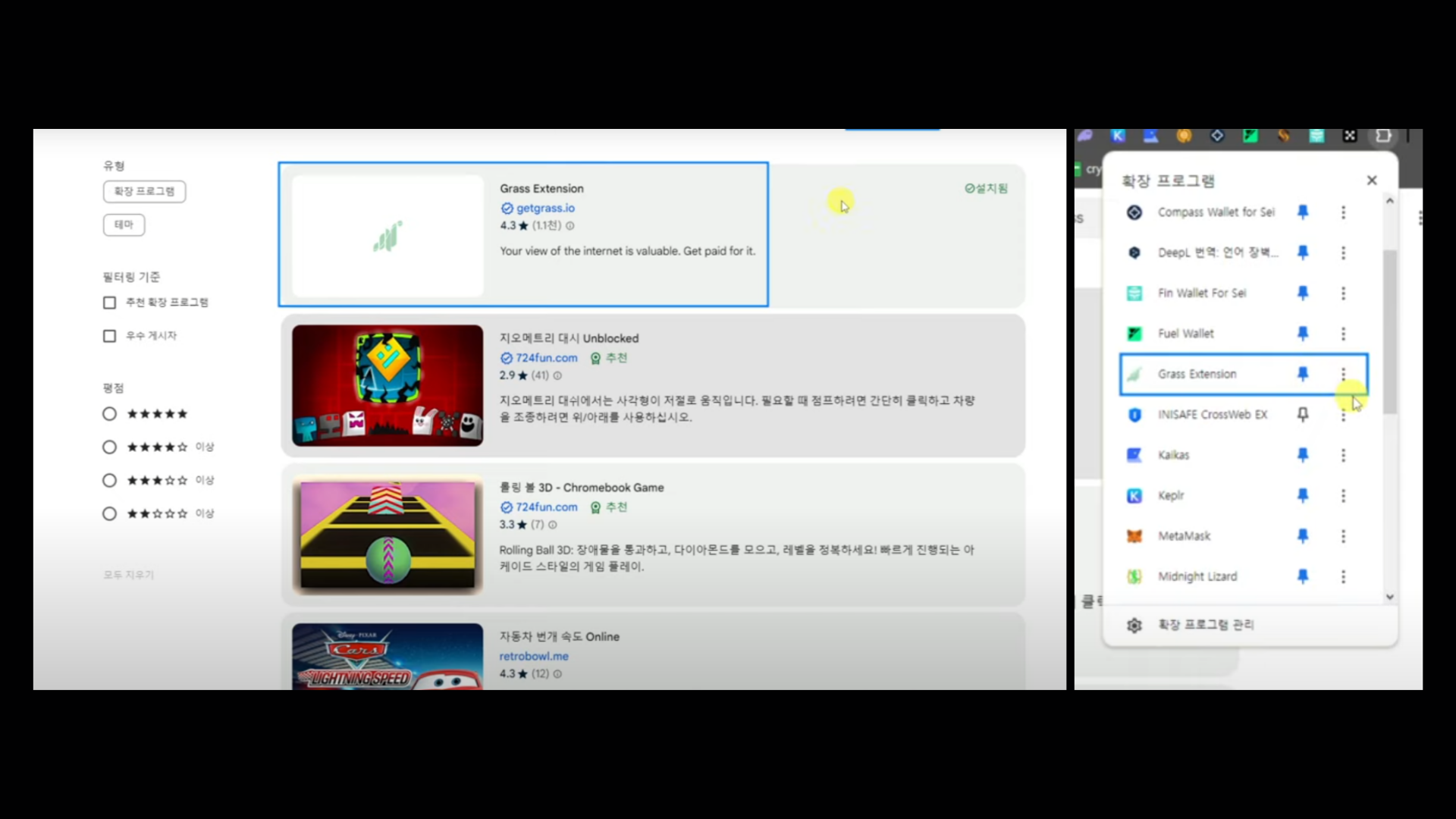Click the Compass Wallet icon in the browser toolbar

(x=1217, y=136)
